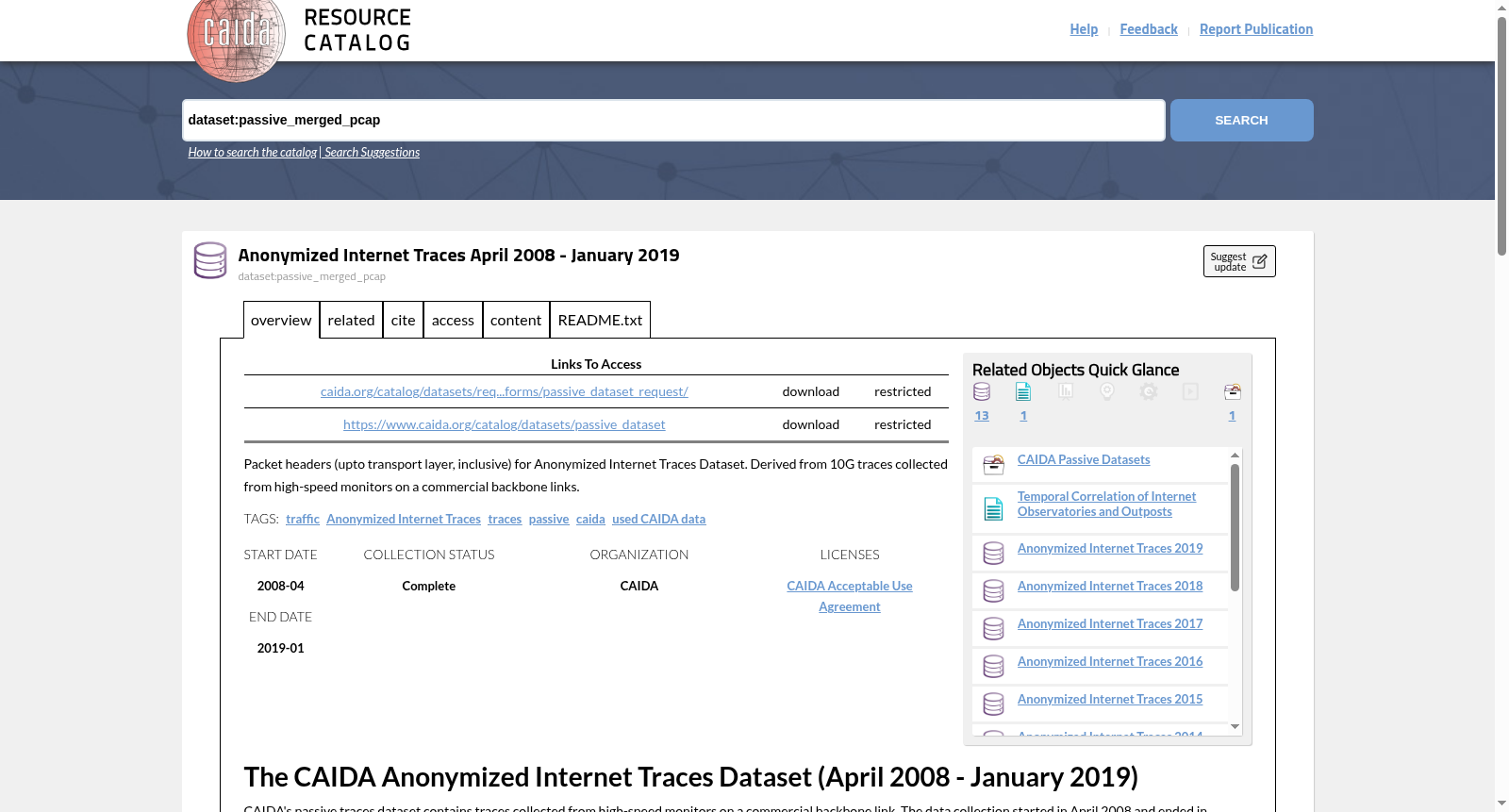Click the related objects list scroll-up arrow
Image resolution: width=1509 pixels, height=812 pixels.
coord(1235,456)
